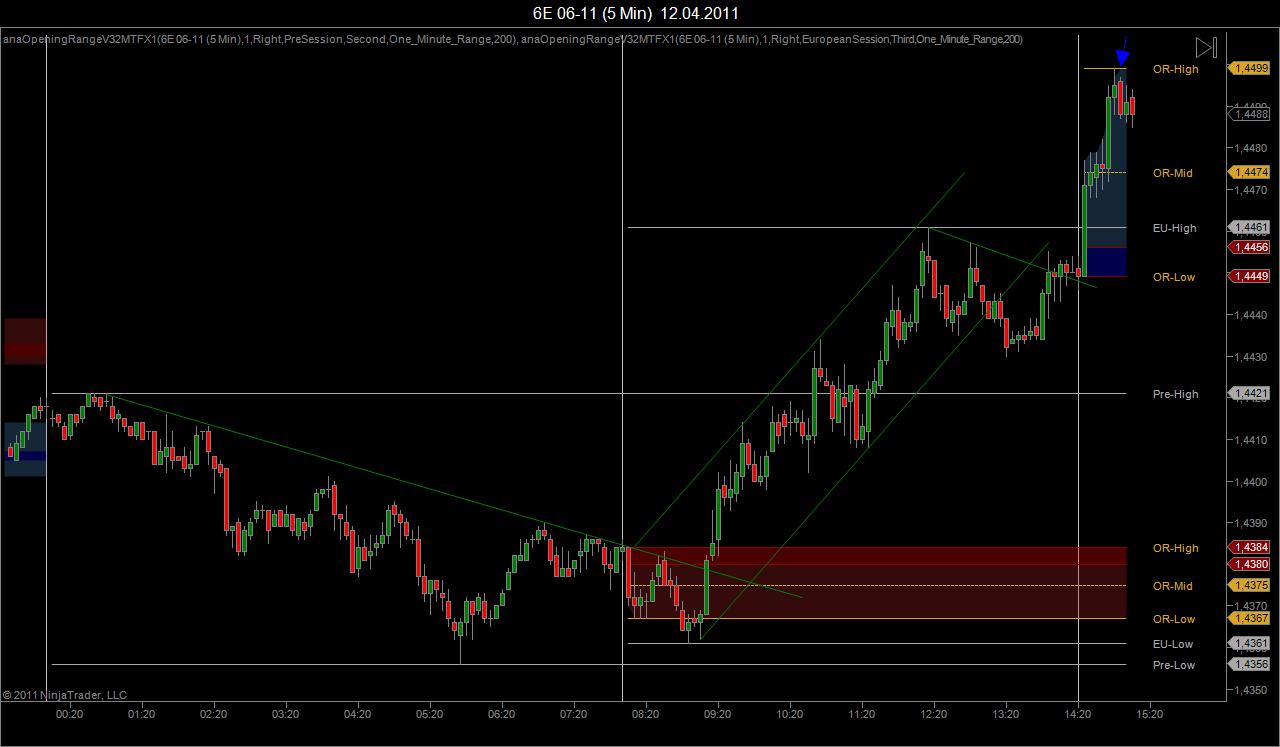Select the Pre-High level label

(1175, 394)
